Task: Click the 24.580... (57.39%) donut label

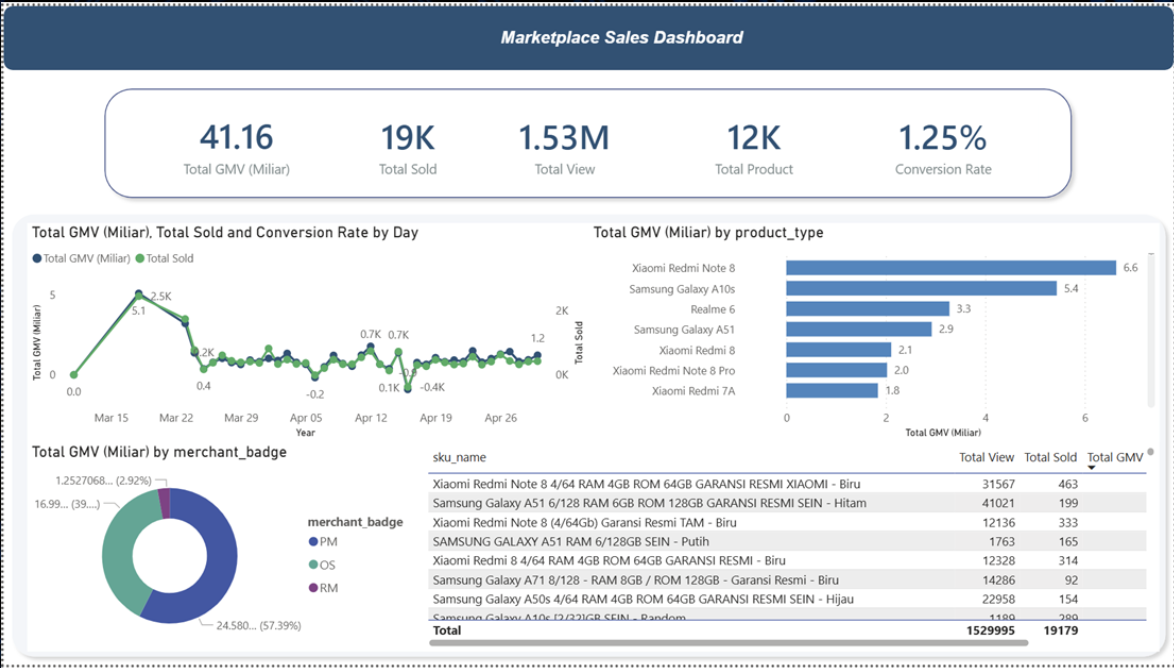Action: click(258, 625)
